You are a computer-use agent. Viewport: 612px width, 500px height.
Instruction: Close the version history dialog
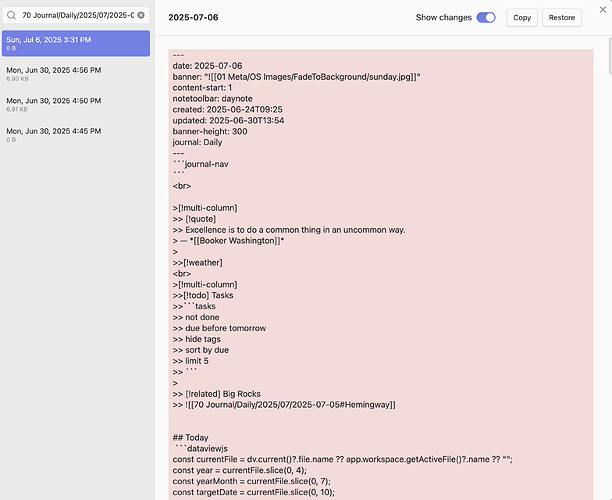click(x=603, y=10)
